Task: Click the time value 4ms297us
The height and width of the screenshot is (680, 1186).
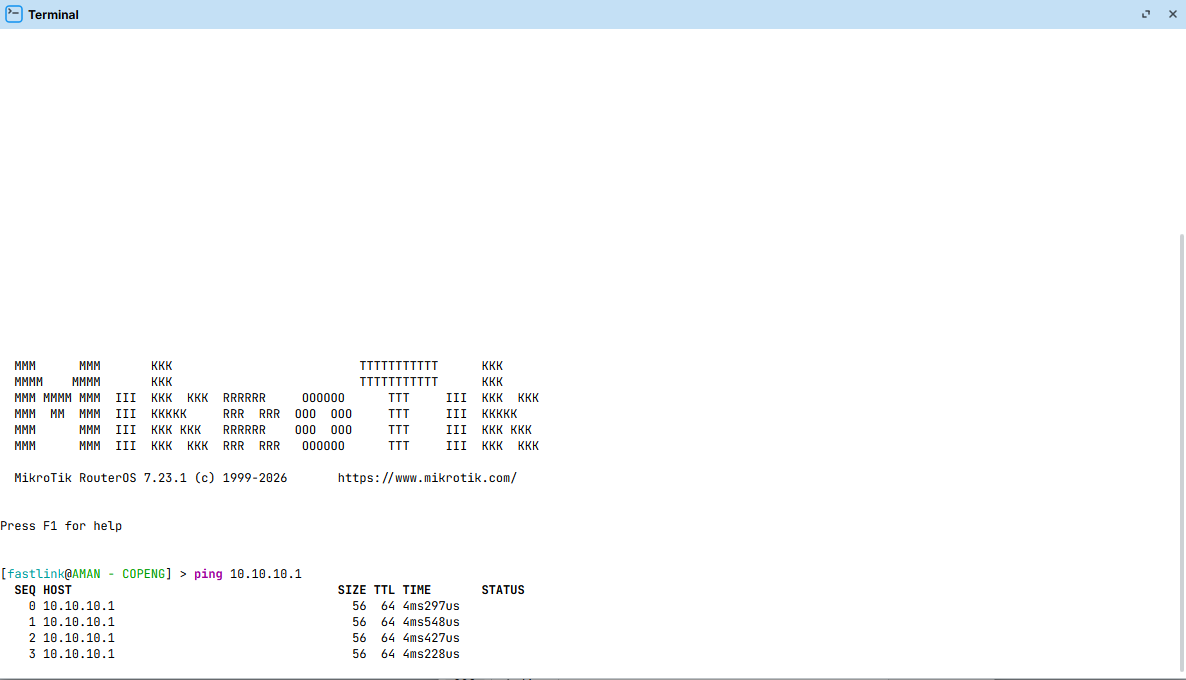Action: click(x=431, y=606)
